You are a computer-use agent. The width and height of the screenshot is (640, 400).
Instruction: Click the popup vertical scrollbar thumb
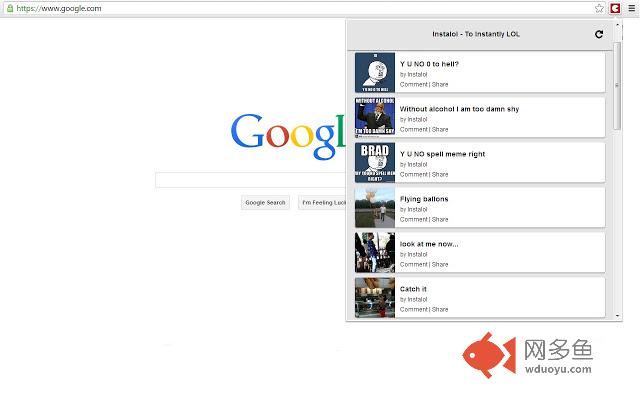point(617,86)
